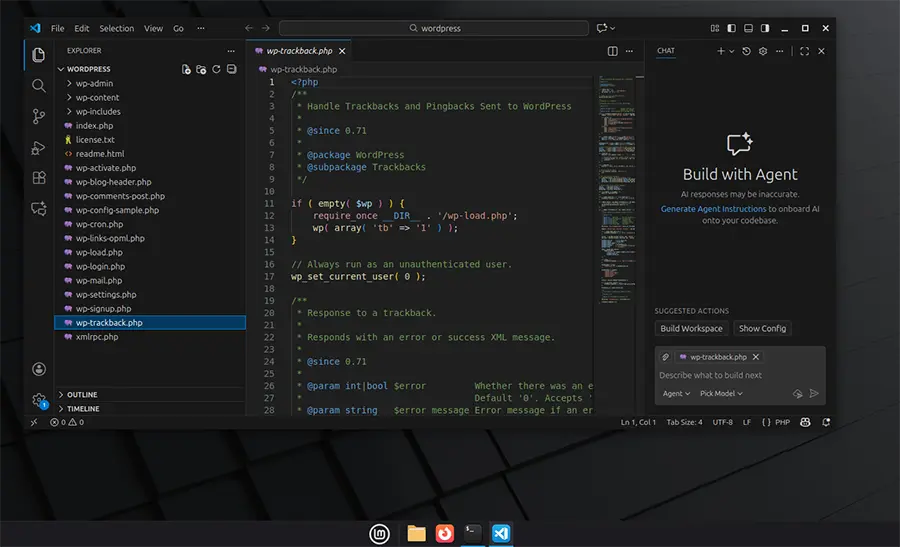Open the Accounts icon in activity bar
Screen dimensions: 900x547
(x=38, y=369)
